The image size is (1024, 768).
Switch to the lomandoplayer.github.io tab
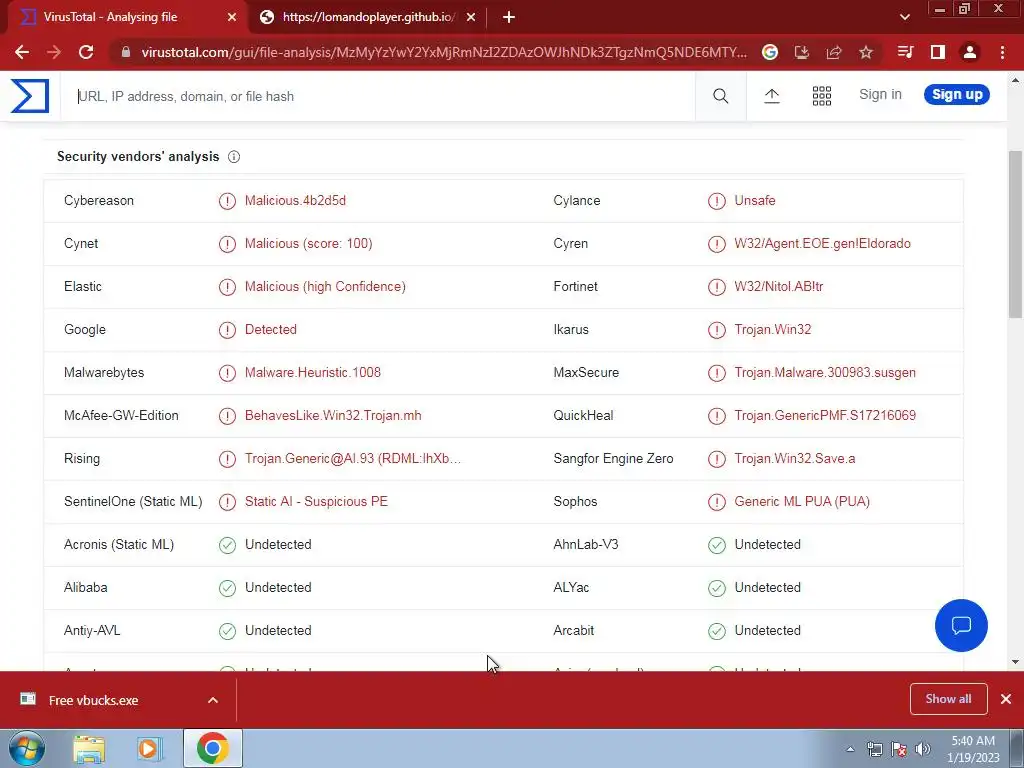pyautogui.click(x=368, y=17)
